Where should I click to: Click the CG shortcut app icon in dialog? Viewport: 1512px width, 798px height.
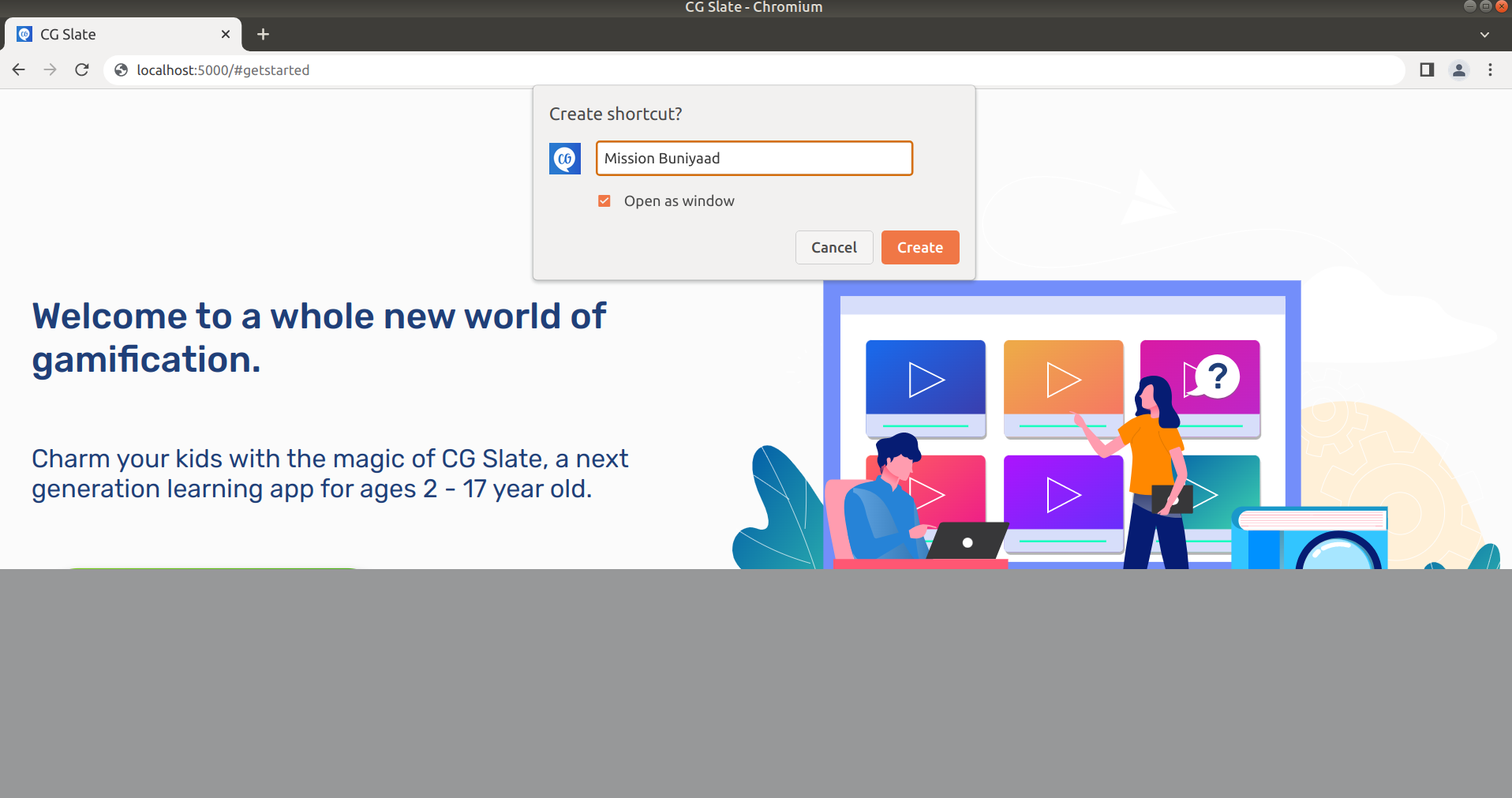coord(565,159)
